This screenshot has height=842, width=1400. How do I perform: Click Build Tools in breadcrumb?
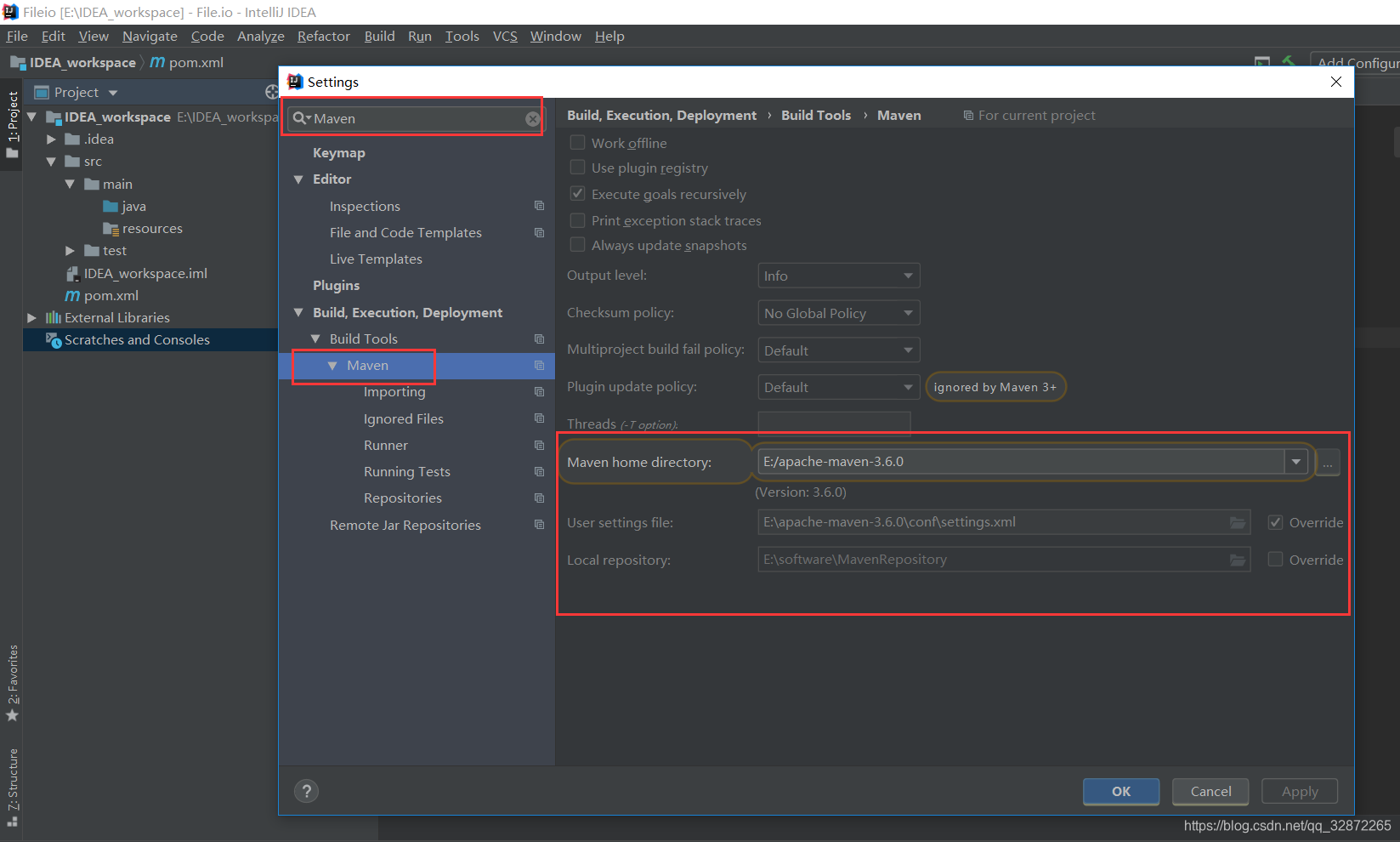pyautogui.click(x=816, y=116)
